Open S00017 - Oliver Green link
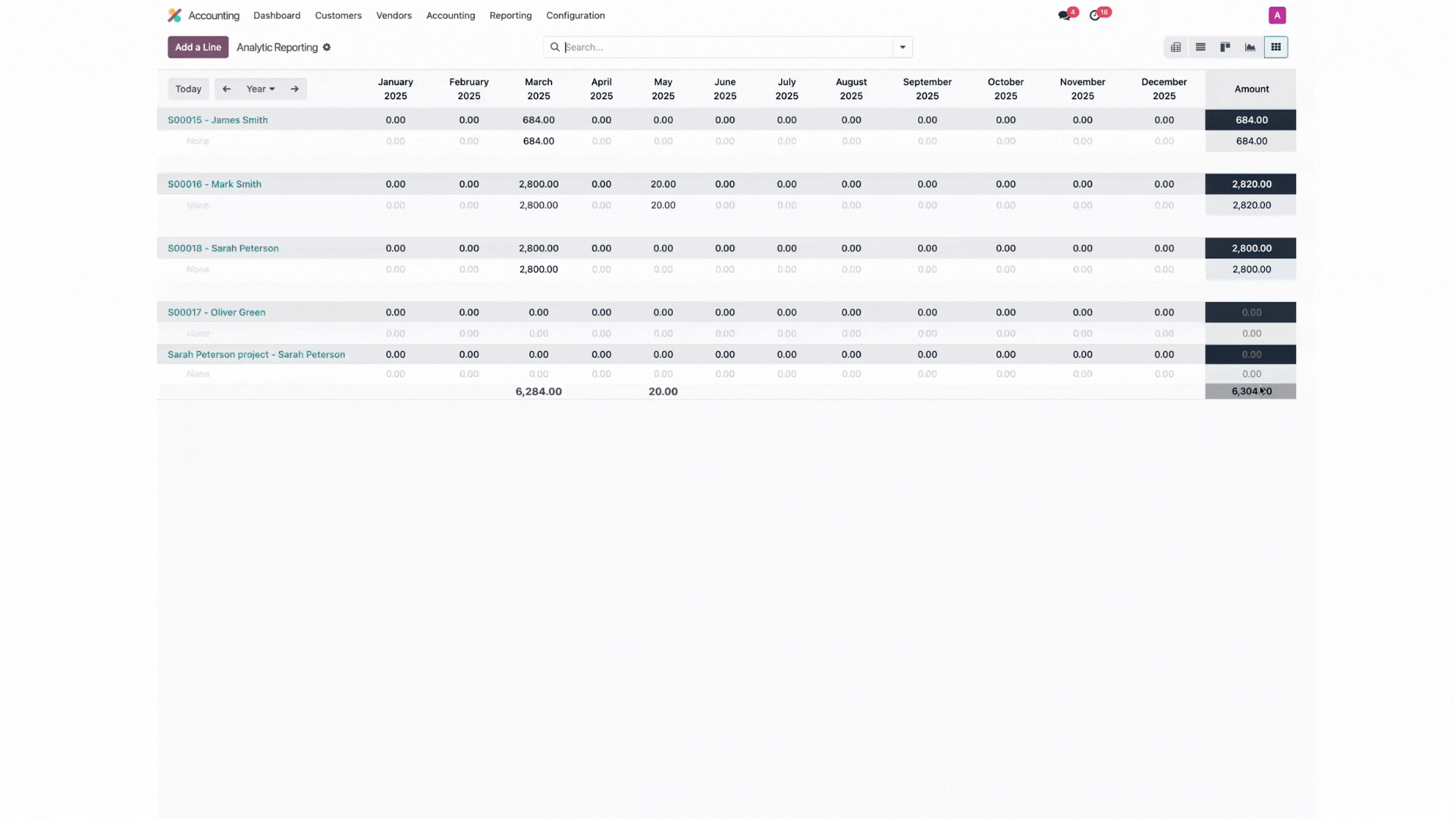Viewport: 1456px width, 819px height. 216,312
